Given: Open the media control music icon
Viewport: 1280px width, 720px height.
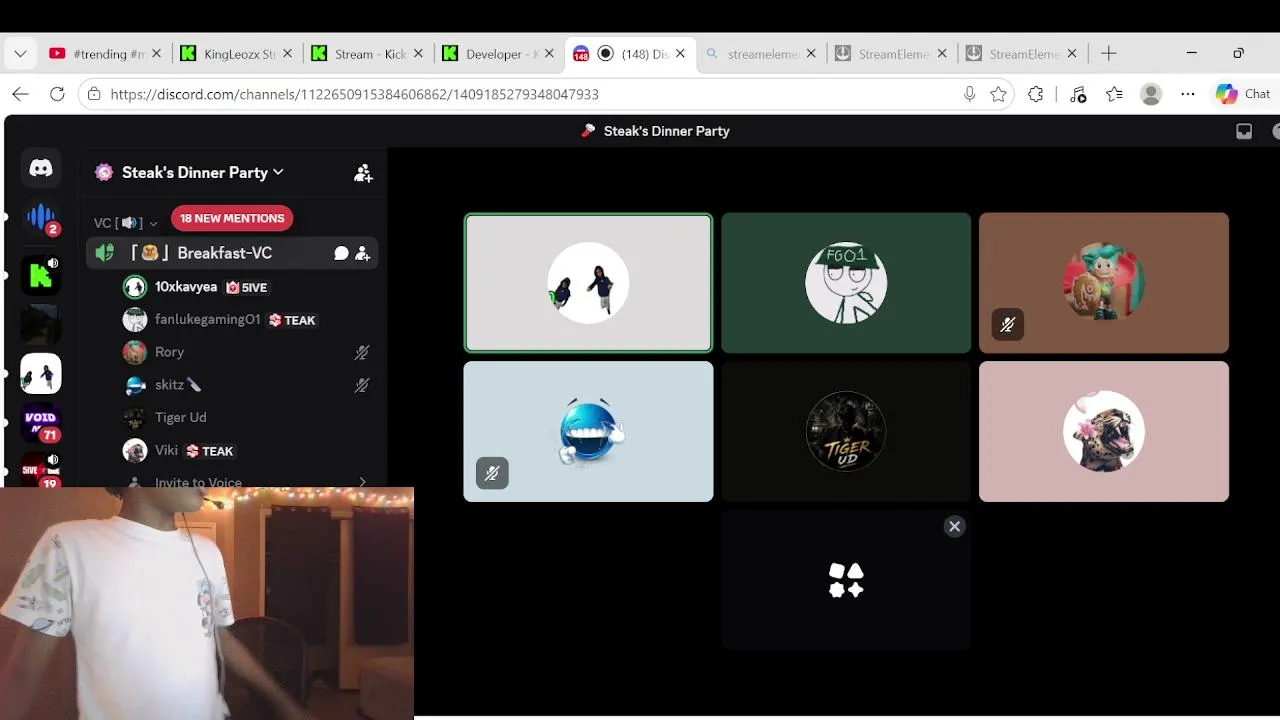Looking at the screenshot, I should (1077, 94).
